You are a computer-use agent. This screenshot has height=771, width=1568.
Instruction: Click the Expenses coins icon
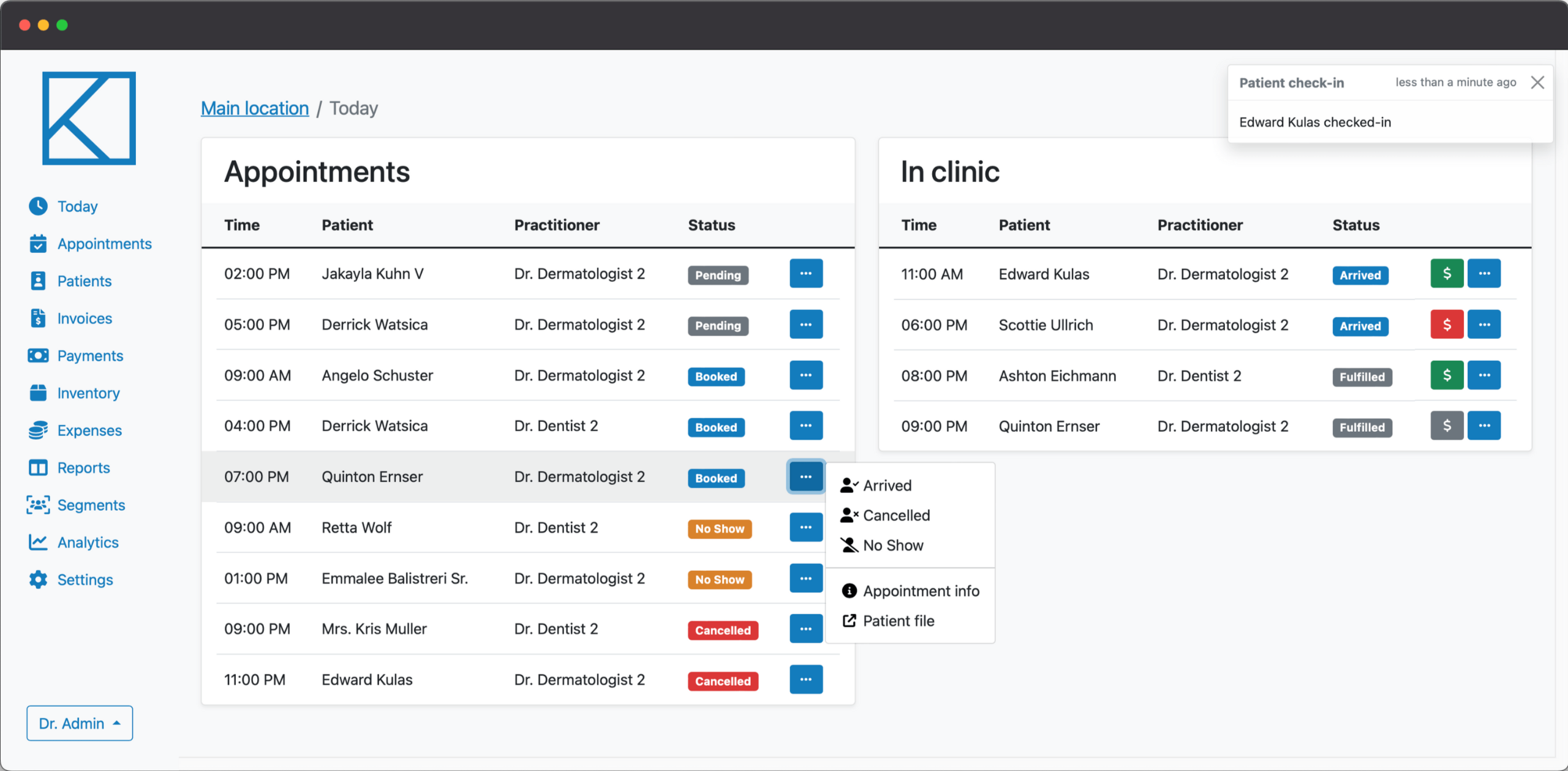coord(38,431)
